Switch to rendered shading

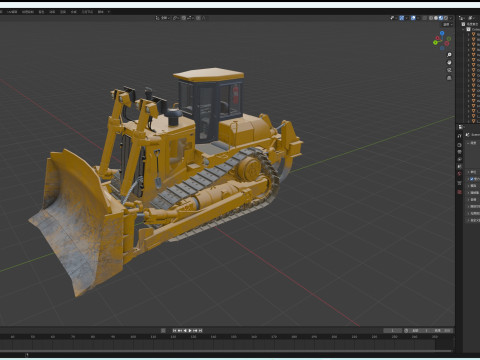pyautogui.click(x=446, y=18)
